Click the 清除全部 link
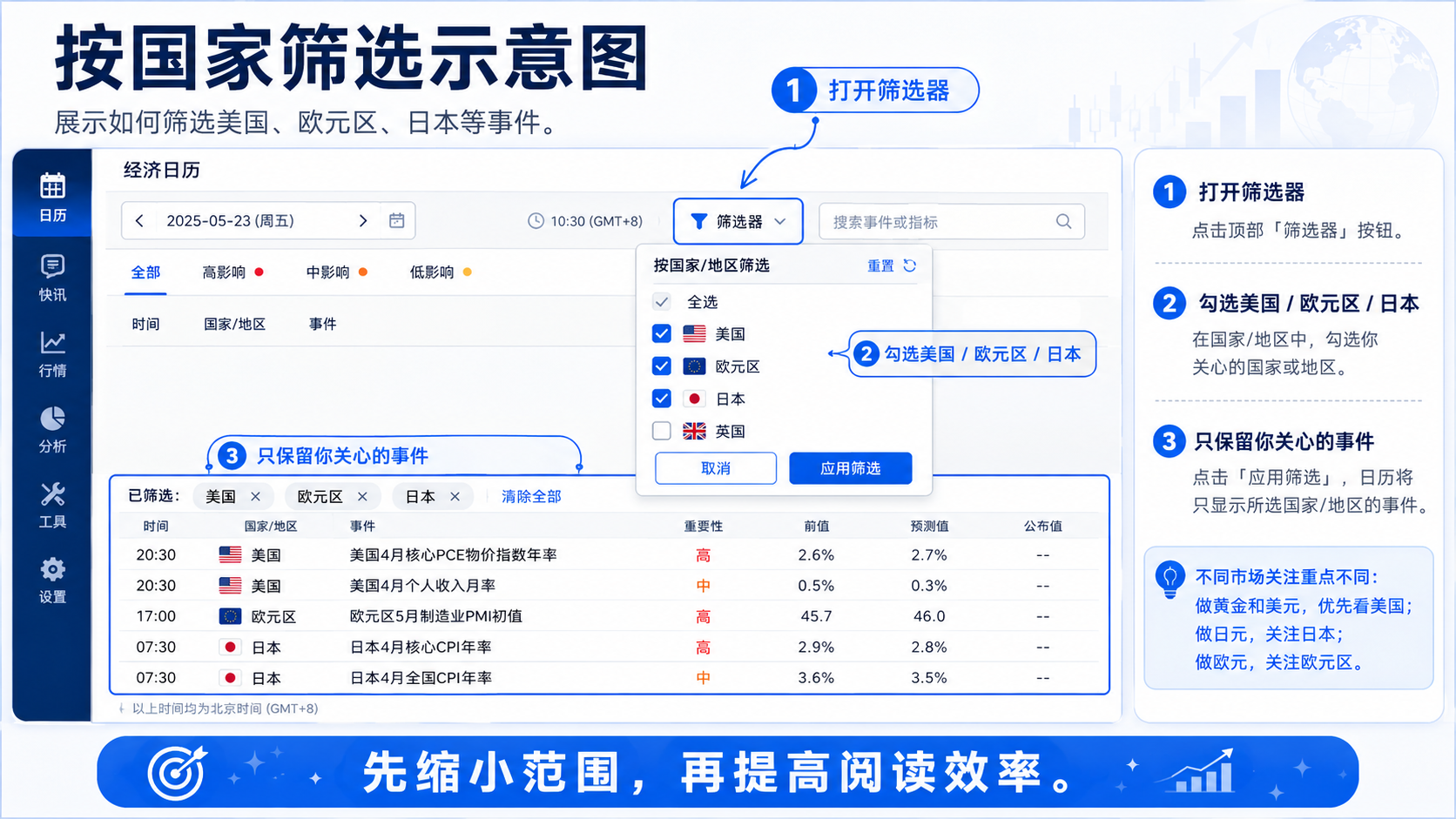The image size is (1456, 819). point(531,496)
